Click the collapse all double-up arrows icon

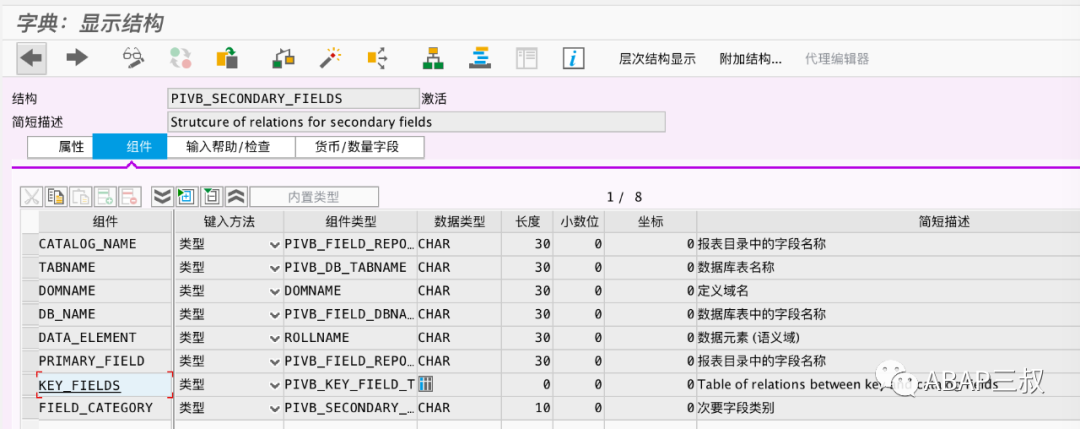click(236, 197)
